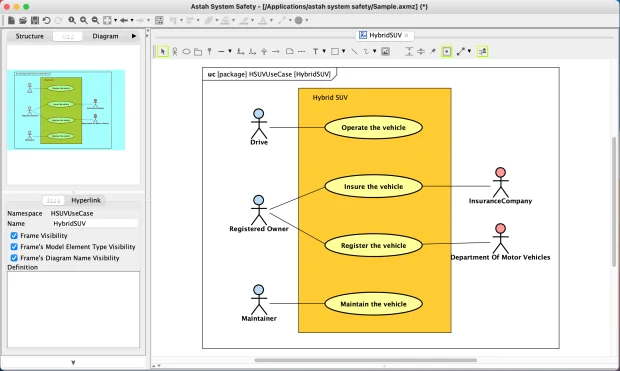
Task: Select the Operate the vehicle use case
Action: pos(373,127)
